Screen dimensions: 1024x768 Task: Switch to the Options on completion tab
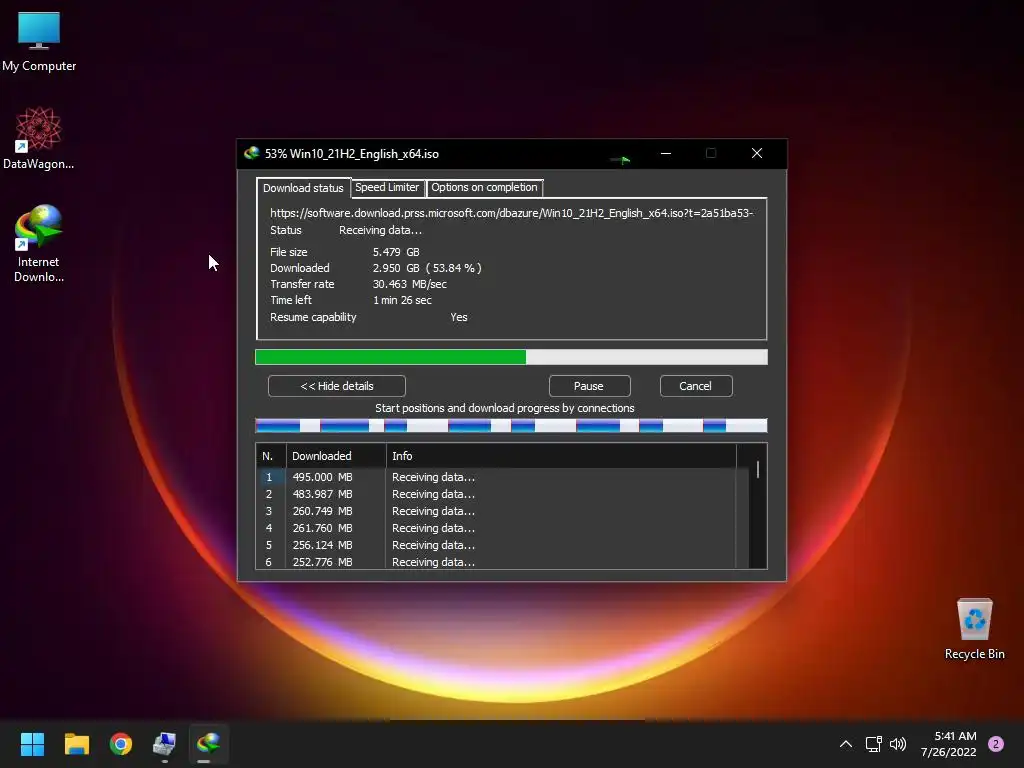pyautogui.click(x=484, y=187)
